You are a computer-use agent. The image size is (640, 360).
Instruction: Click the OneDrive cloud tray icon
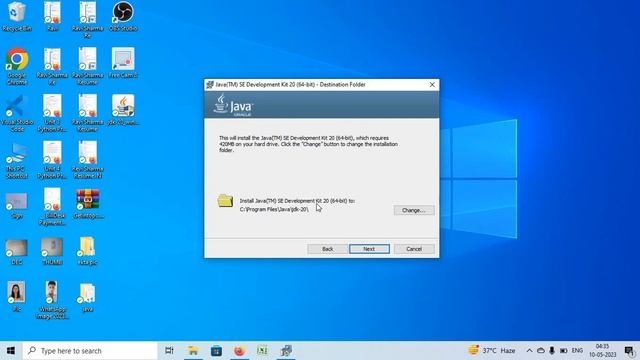(x=541, y=351)
